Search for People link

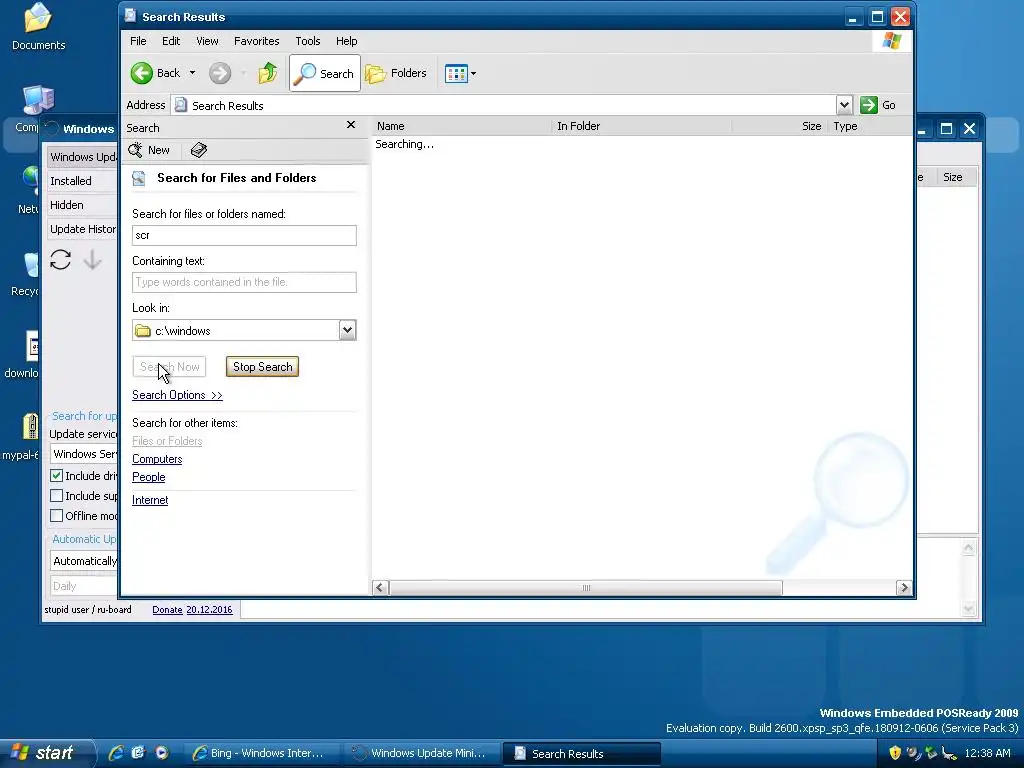(148, 477)
